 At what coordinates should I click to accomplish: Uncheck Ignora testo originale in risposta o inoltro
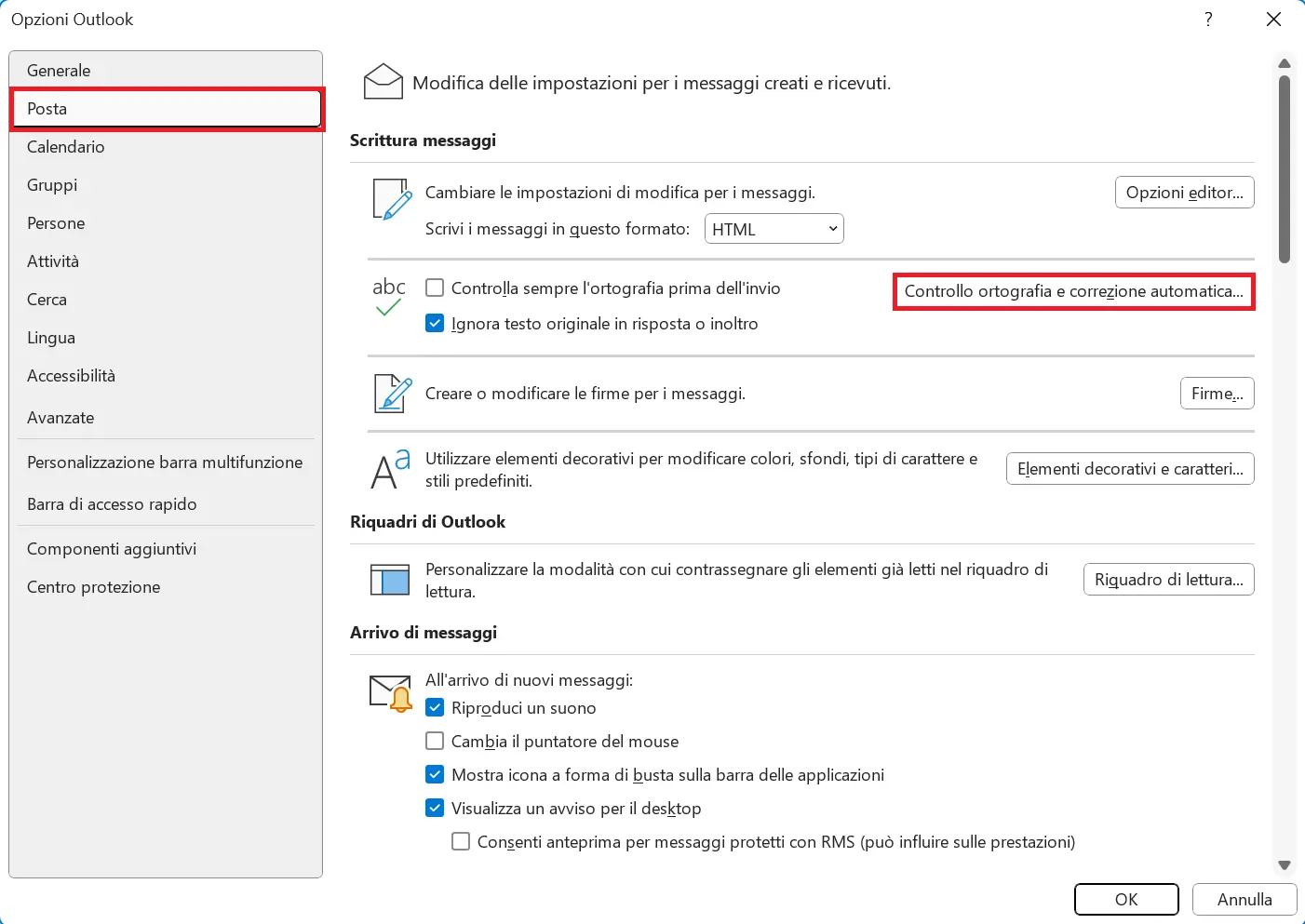(435, 324)
